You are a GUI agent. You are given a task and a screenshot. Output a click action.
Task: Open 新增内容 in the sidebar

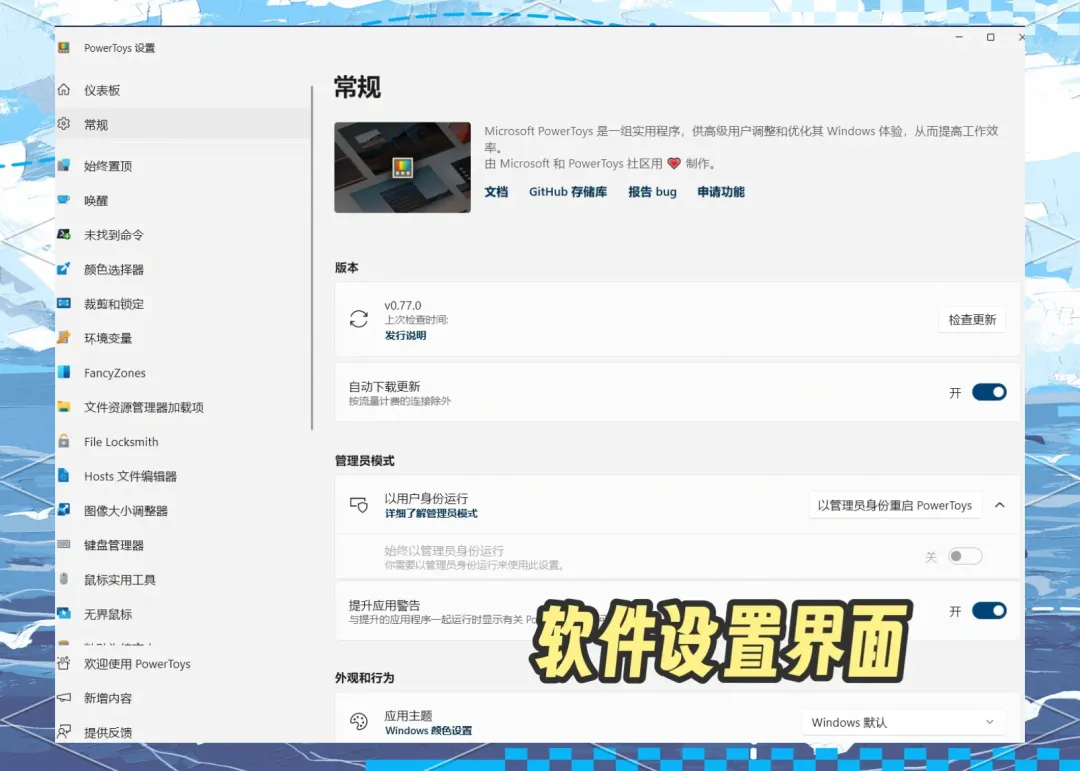point(183,698)
